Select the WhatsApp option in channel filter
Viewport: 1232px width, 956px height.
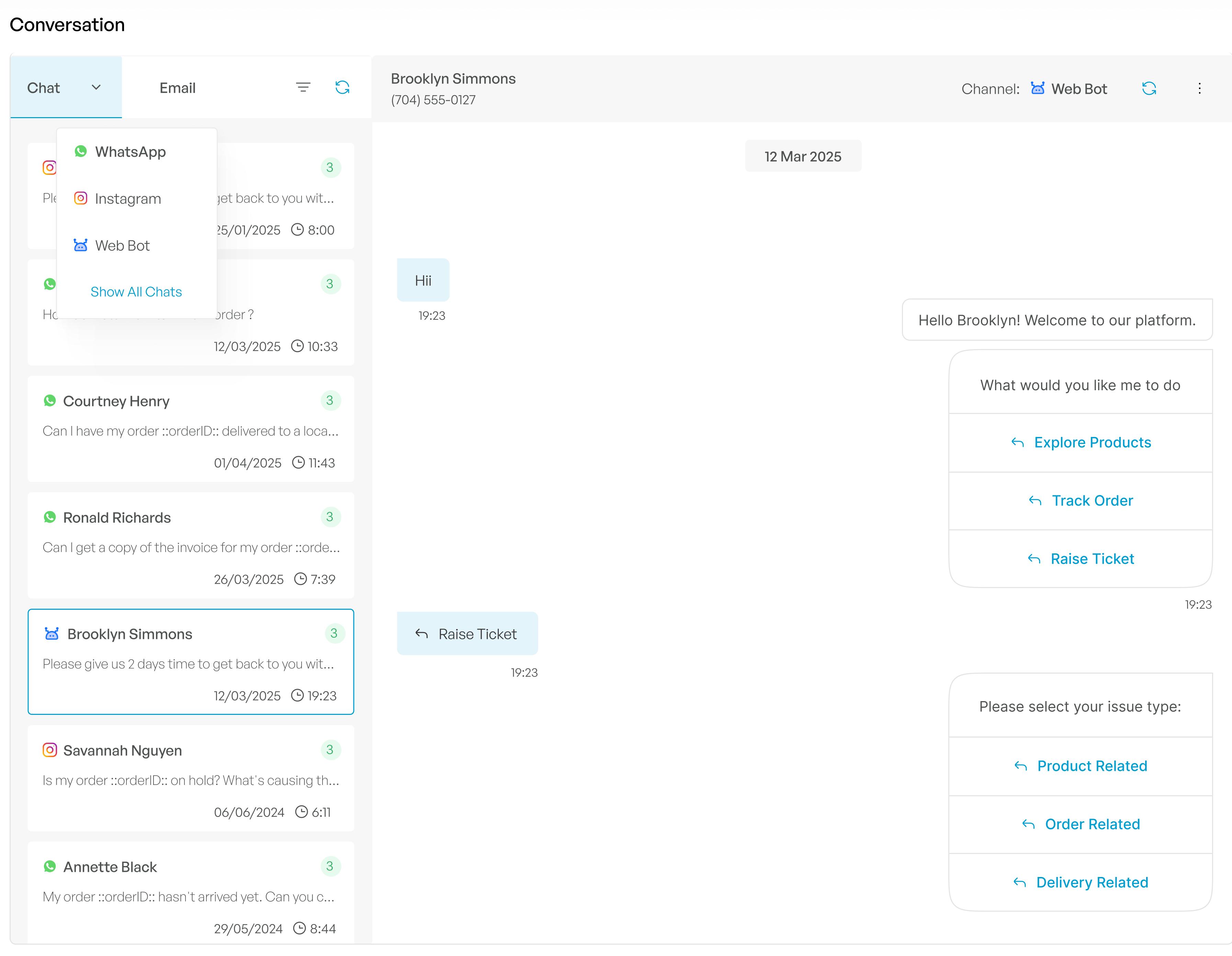coord(130,151)
